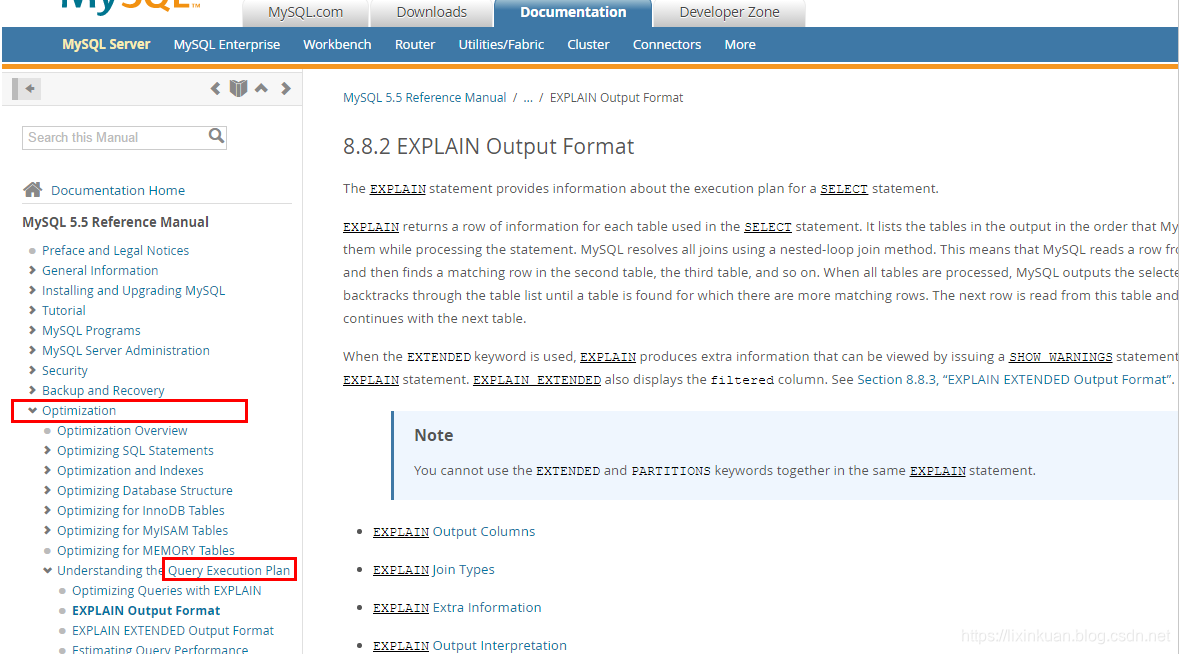
Task: Go to next page arrow icon
Action: point(285,89)
